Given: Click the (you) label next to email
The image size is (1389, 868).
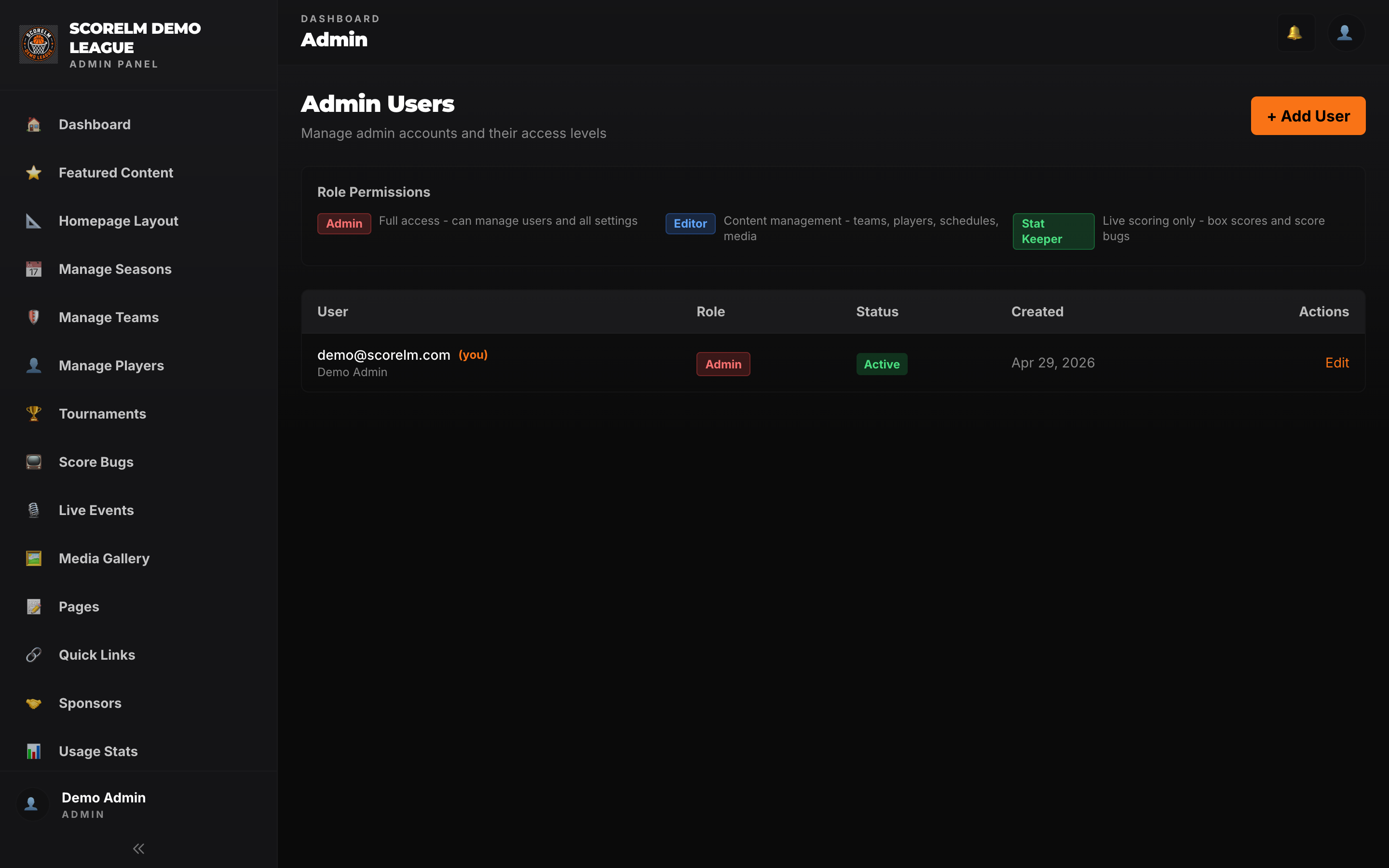Looking at the screenshot, I should coord(473,355).
